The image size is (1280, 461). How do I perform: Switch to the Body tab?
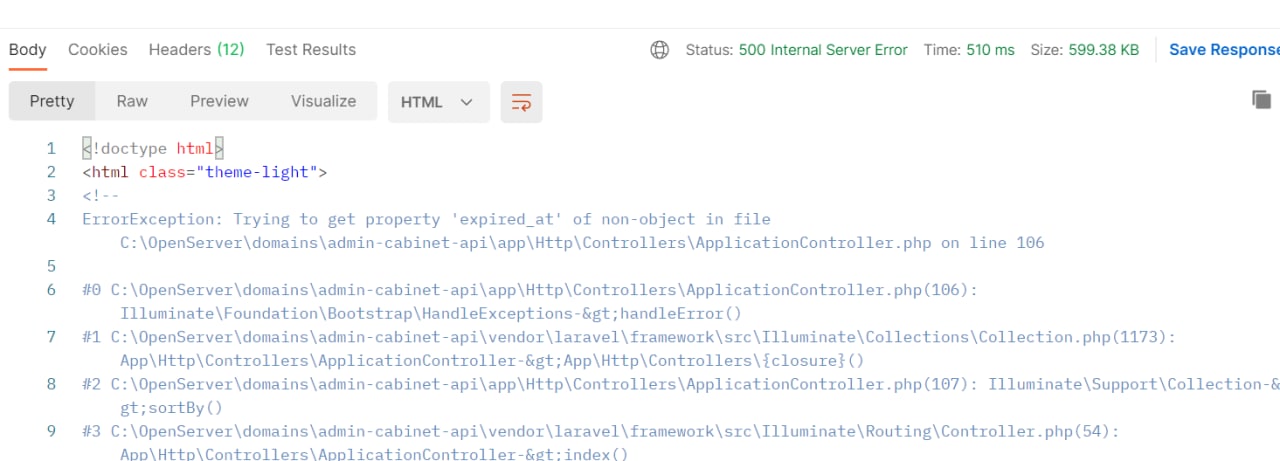tap(27, 50)
